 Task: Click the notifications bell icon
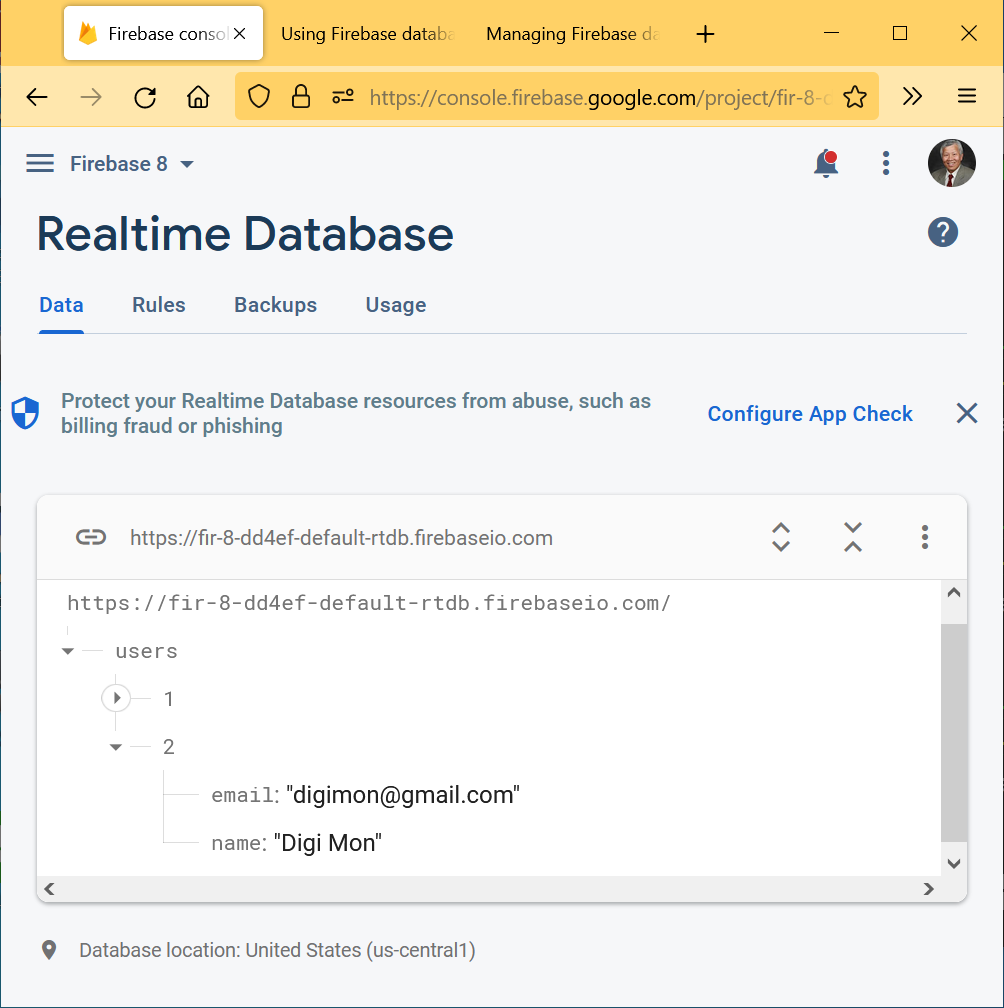825,163
